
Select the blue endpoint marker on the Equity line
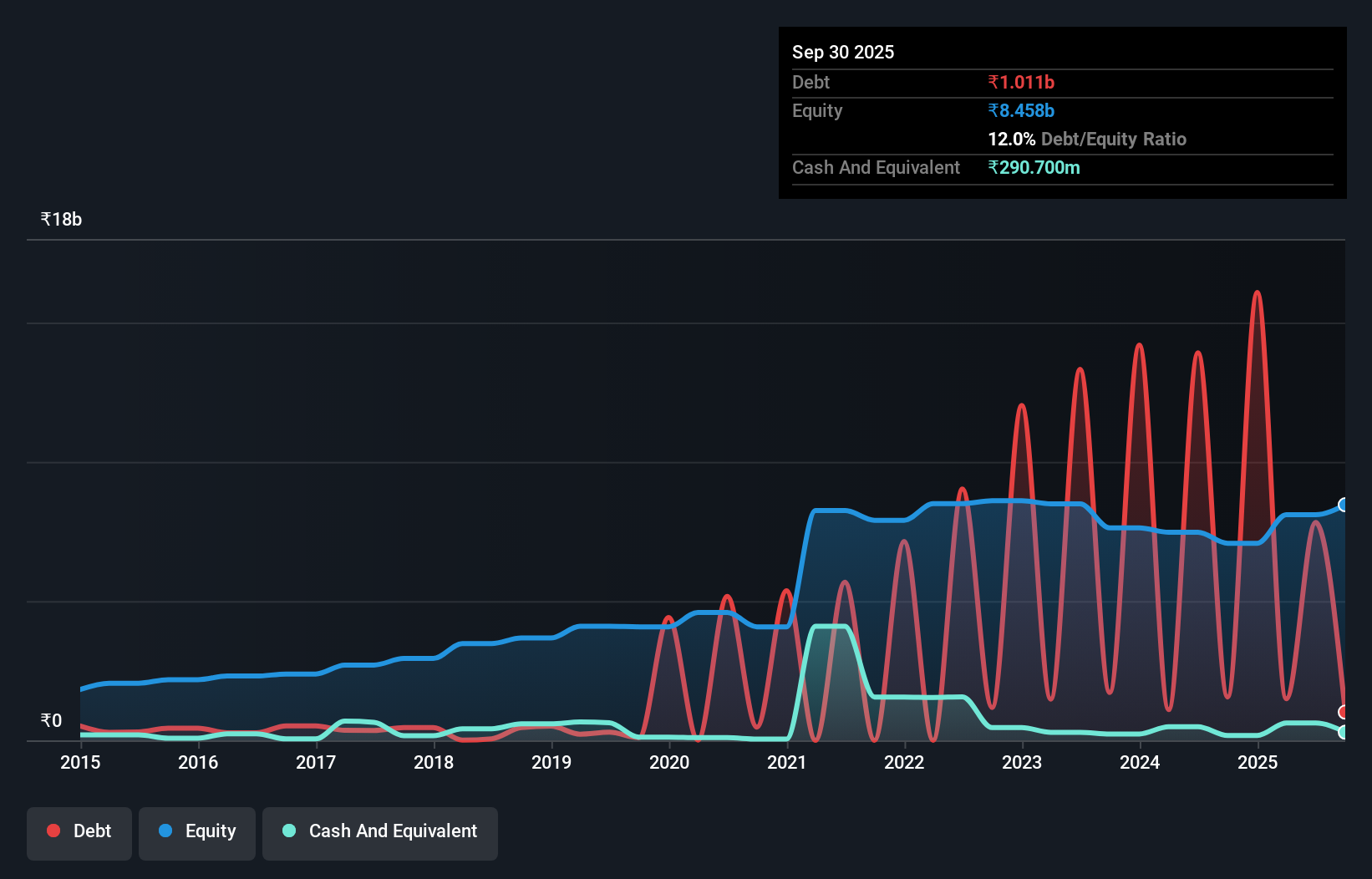tap(1344, 503)
